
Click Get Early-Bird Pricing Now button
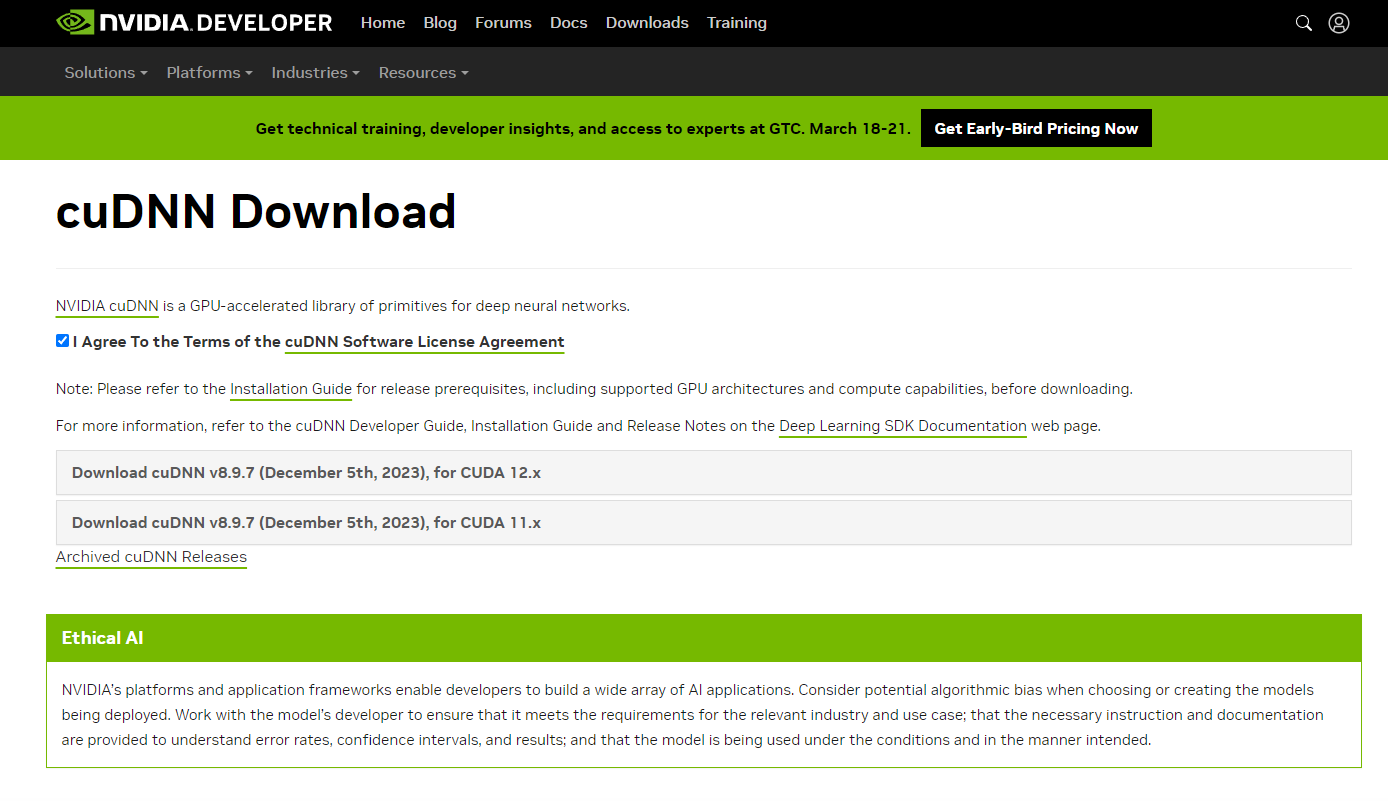pos(1036,128)
